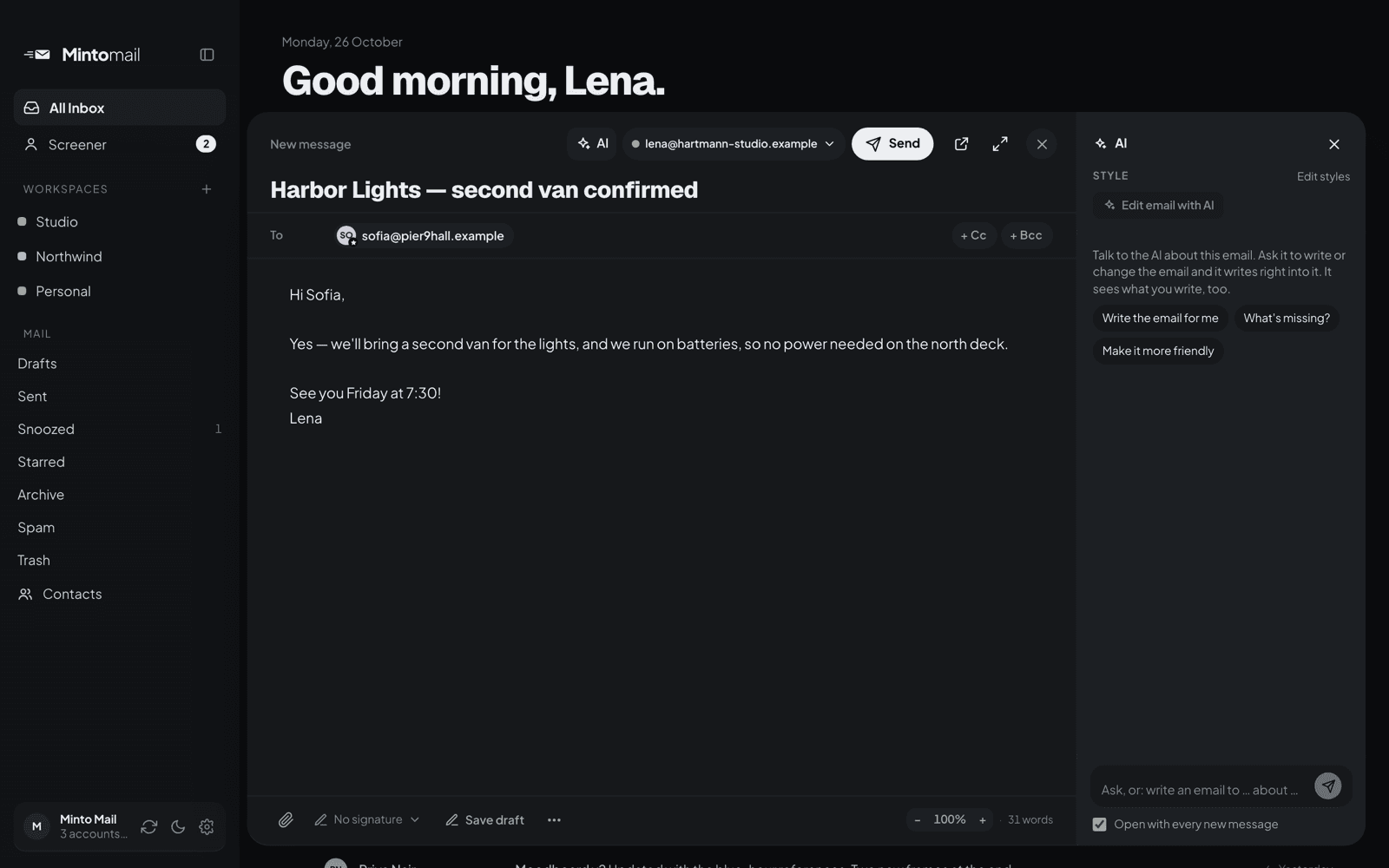Open the Drafts folder

(120, 364)
